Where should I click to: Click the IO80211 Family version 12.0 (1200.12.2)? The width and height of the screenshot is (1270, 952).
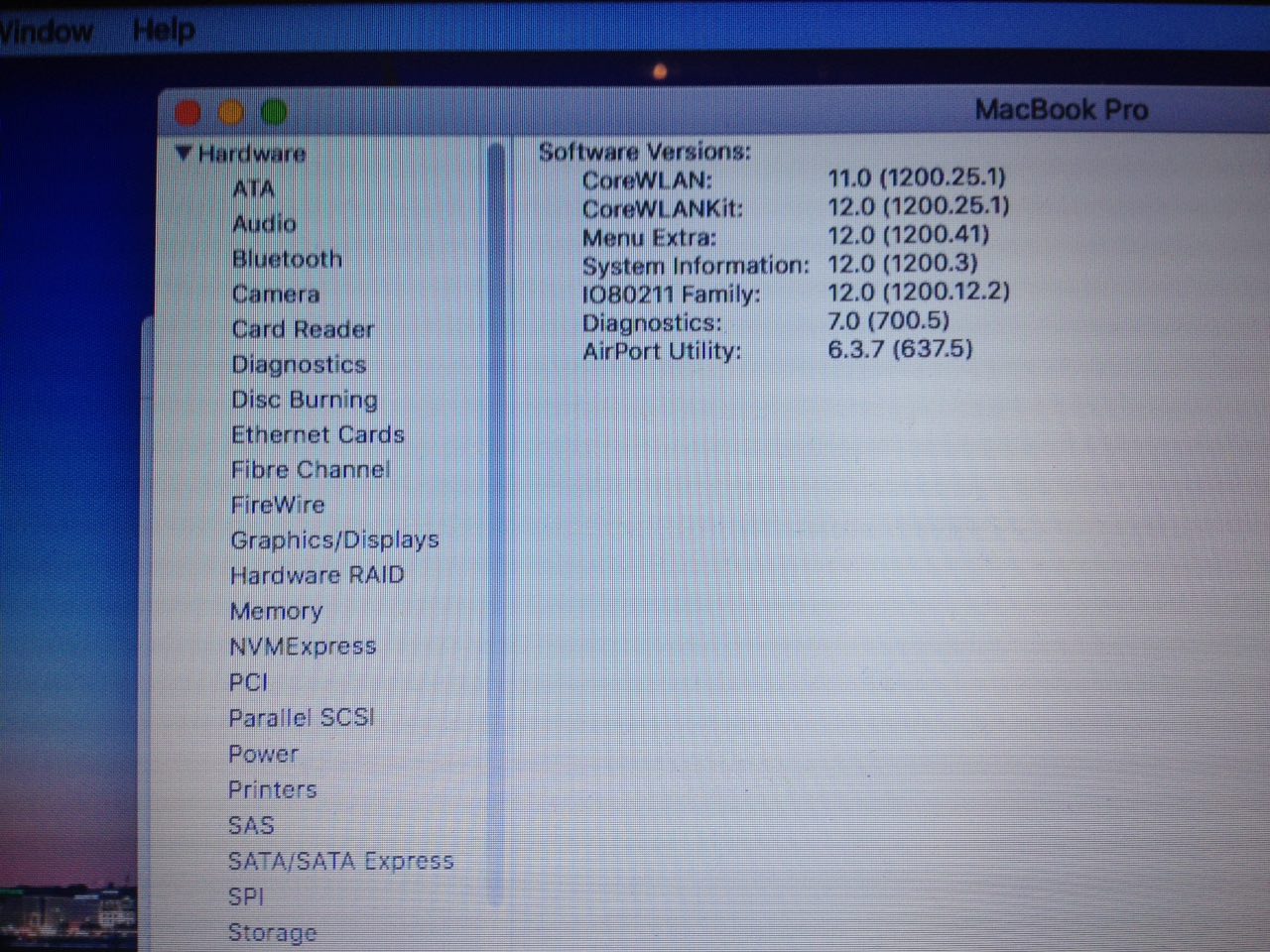tap(919, 292)
